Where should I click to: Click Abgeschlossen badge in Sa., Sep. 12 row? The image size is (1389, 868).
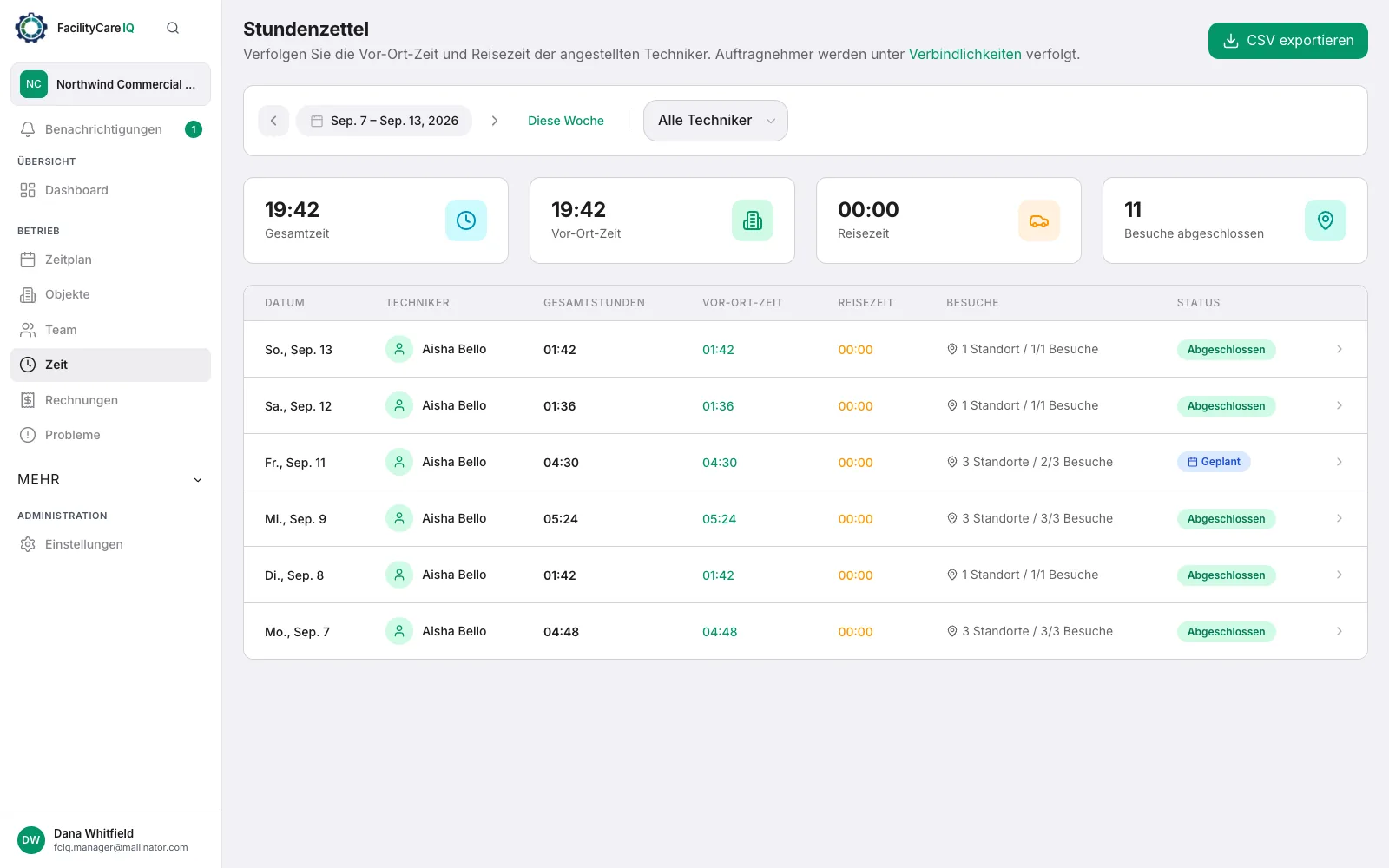[x=1226, y=406]
